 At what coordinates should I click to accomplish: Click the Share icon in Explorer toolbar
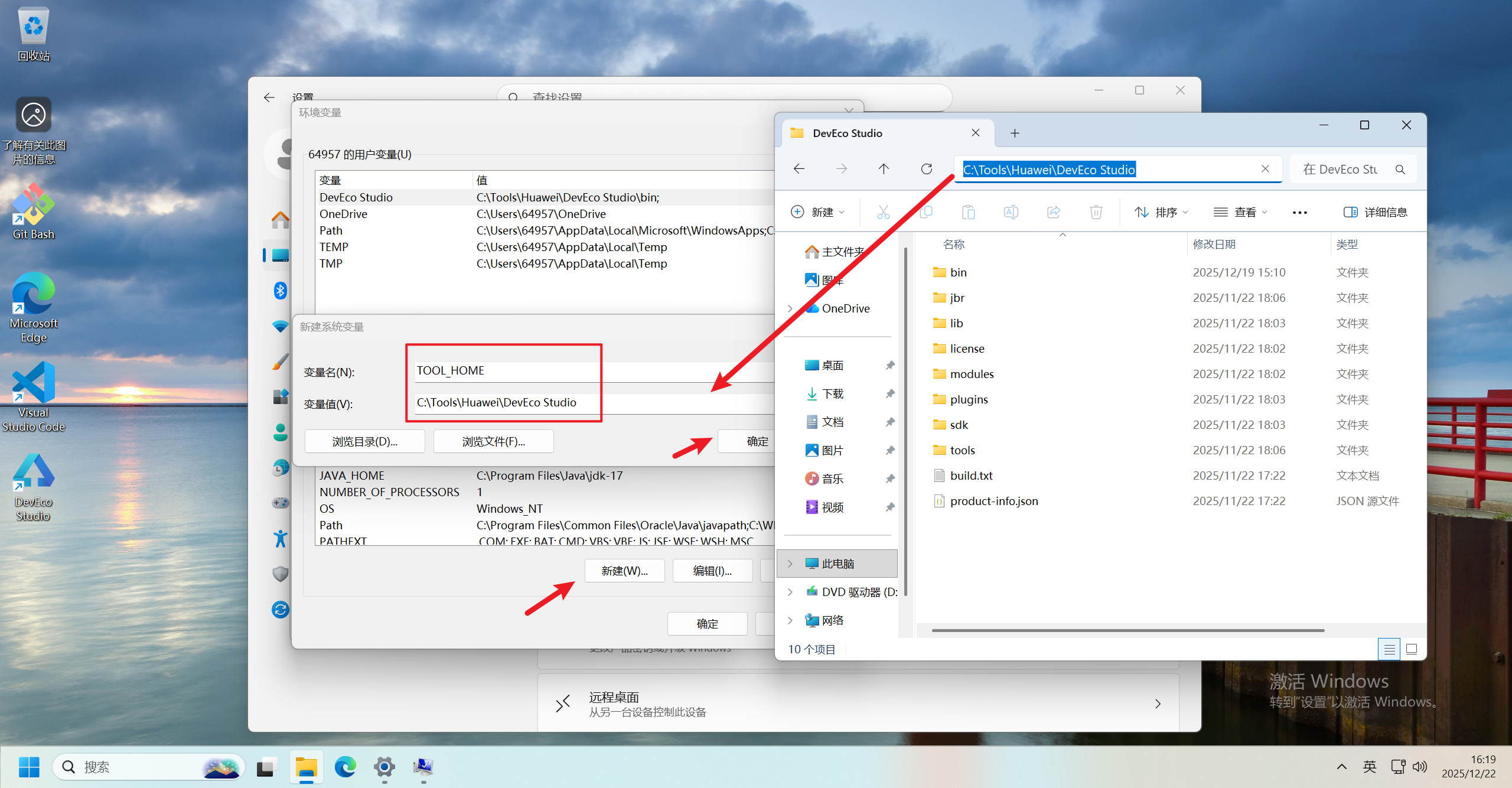tap(1053, 212)
